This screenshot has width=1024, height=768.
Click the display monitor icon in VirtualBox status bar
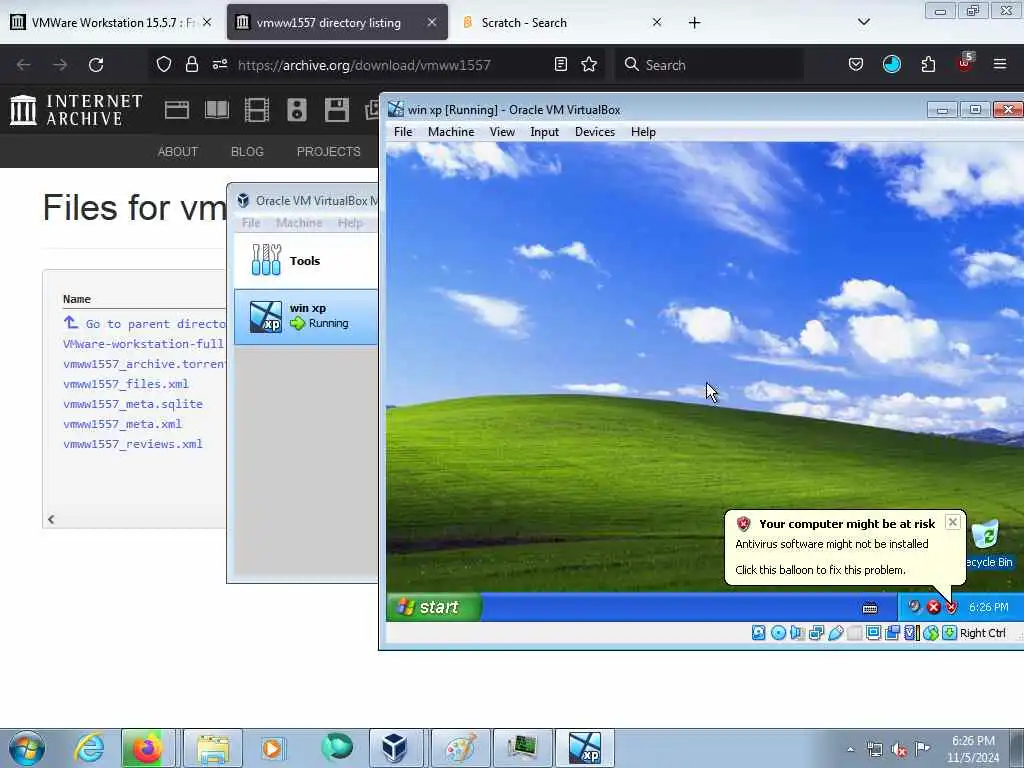point(873,633)
